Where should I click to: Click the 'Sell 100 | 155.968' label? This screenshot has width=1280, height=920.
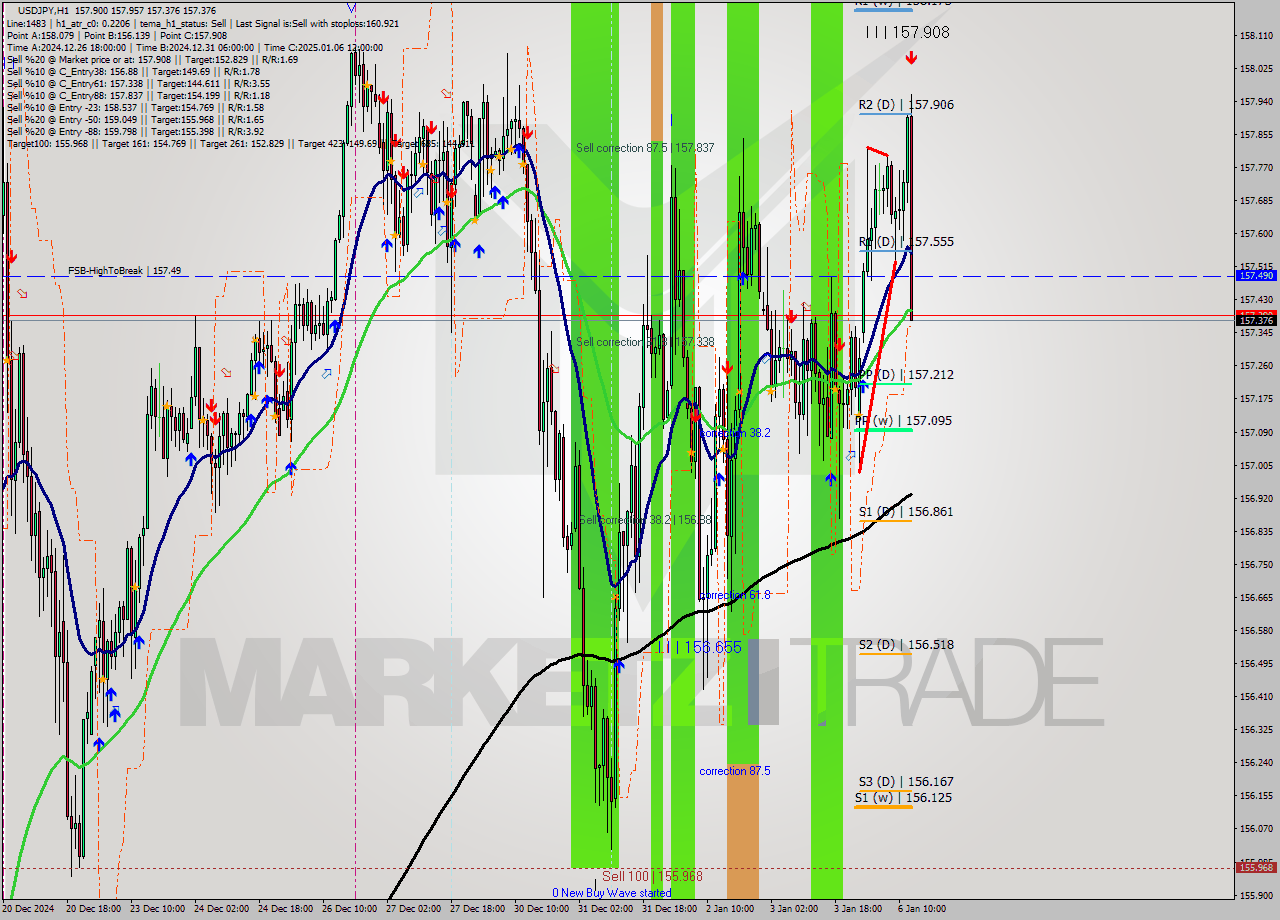pos(652,876)
